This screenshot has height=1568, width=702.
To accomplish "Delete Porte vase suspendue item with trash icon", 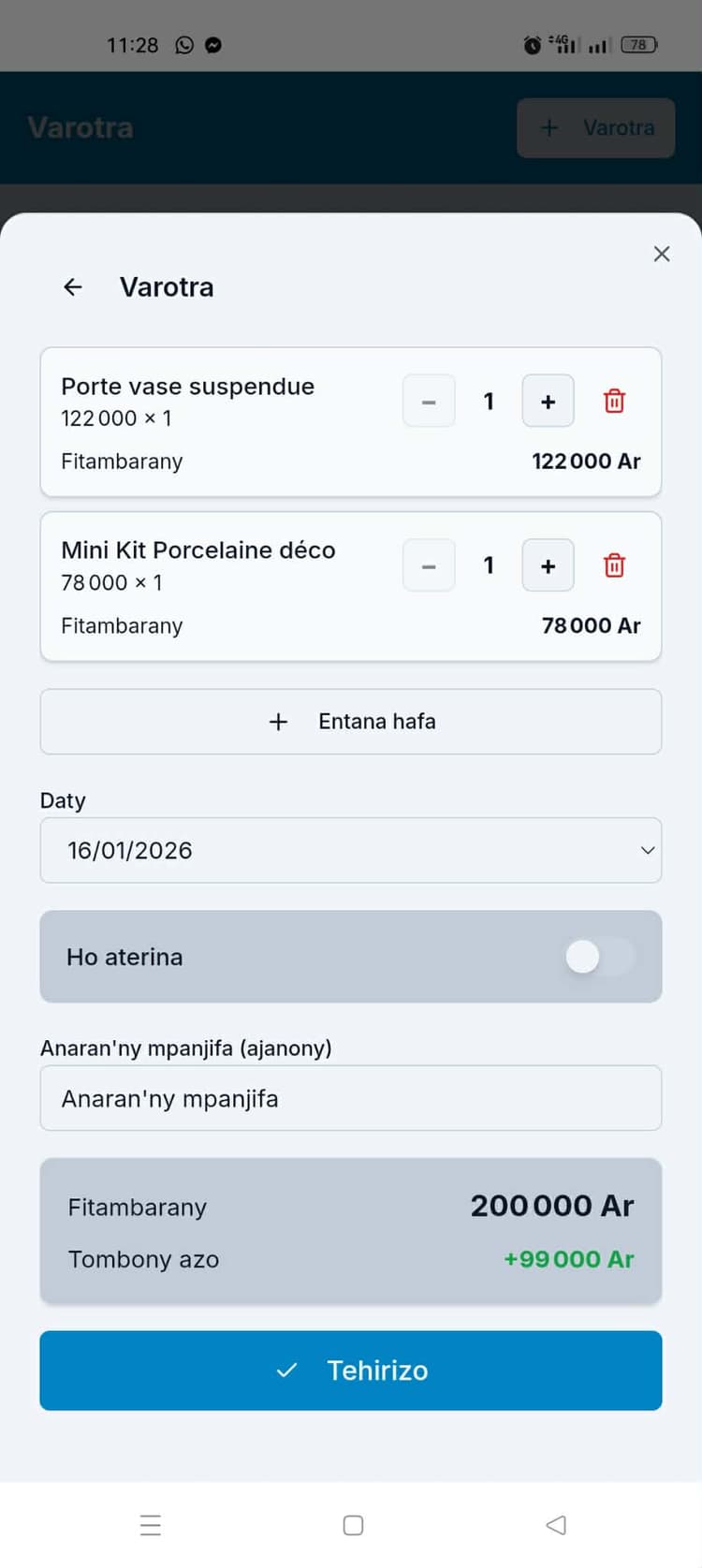I will [x=614, y=401].
